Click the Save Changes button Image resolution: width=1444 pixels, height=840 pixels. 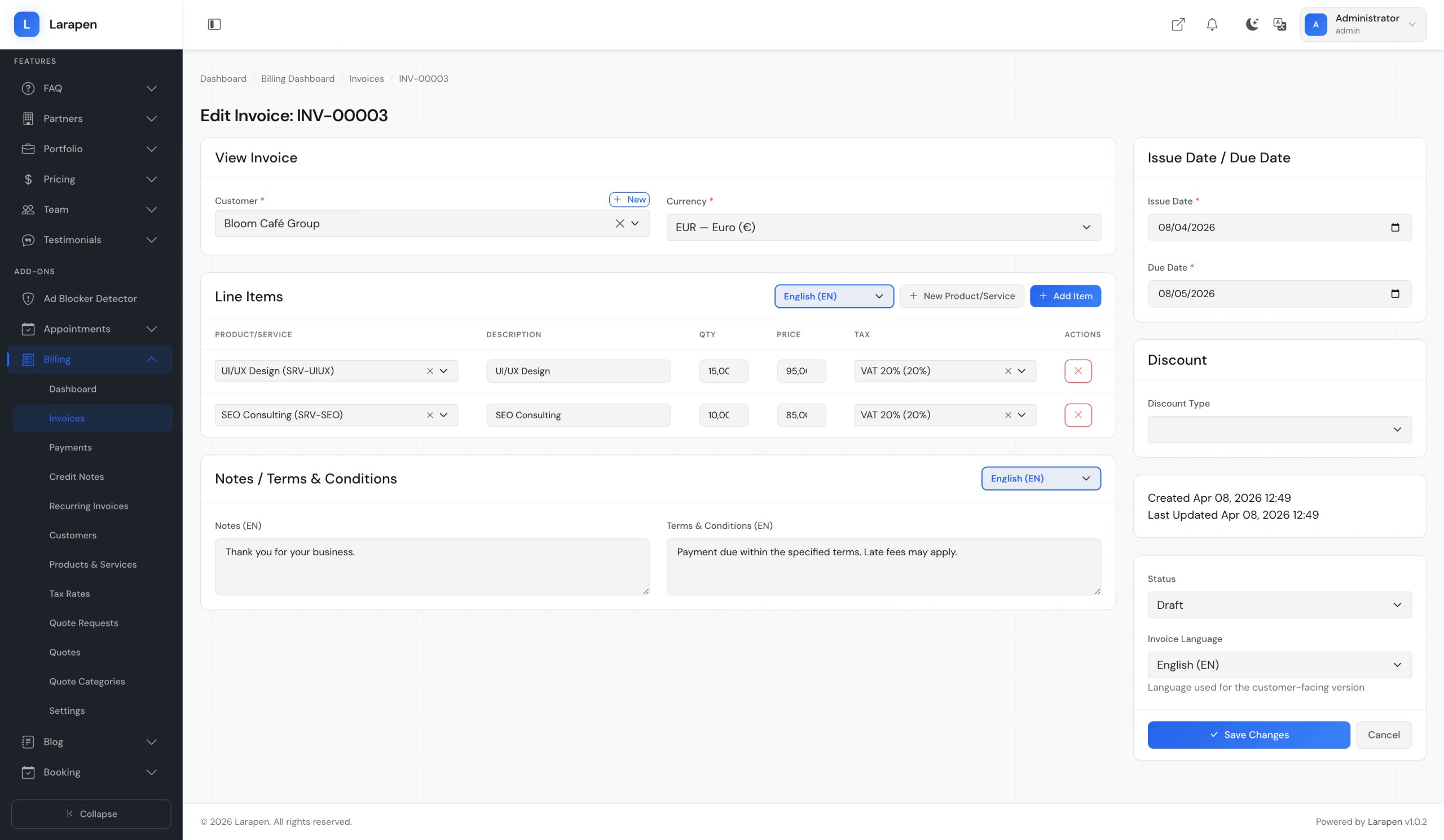pos(1248,735)
